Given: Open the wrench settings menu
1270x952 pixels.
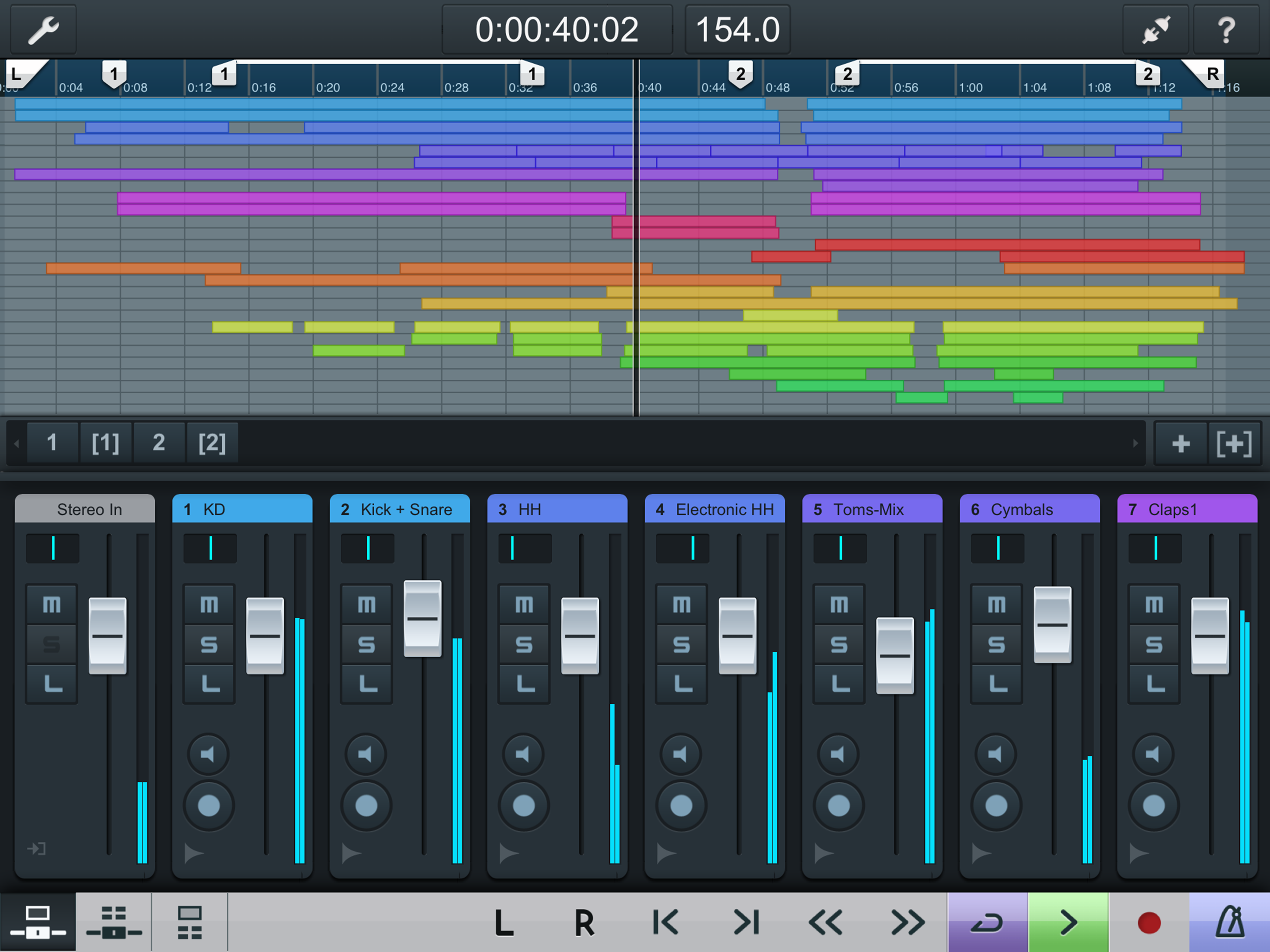Looking at the screenshot, I should [43, 30].
